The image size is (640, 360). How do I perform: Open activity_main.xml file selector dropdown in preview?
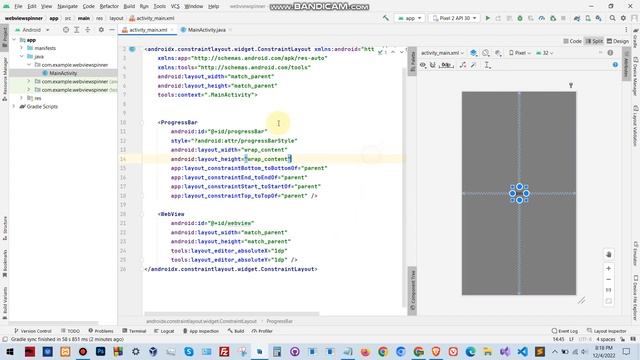[x=442, y=53]
